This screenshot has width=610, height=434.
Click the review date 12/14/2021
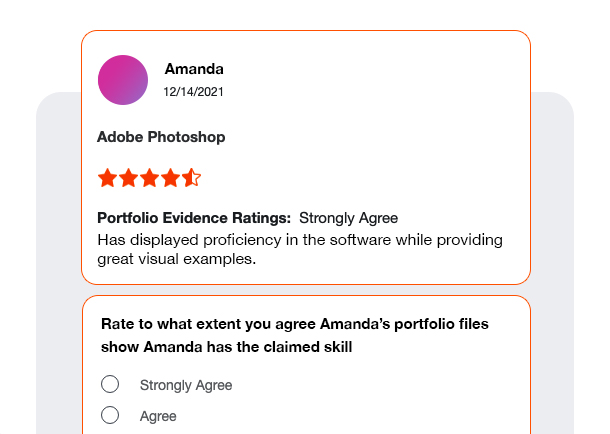coord(194,92)
